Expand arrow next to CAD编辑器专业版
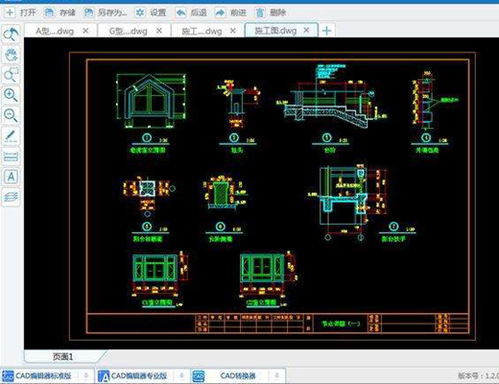Screen dimensions: 499x384 click(x=182, y=376)
